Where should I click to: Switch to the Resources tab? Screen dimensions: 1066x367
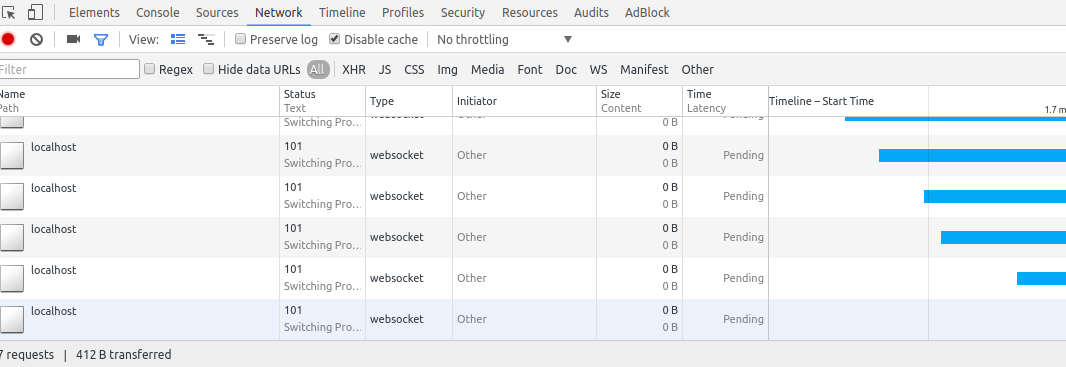point(530,12)
